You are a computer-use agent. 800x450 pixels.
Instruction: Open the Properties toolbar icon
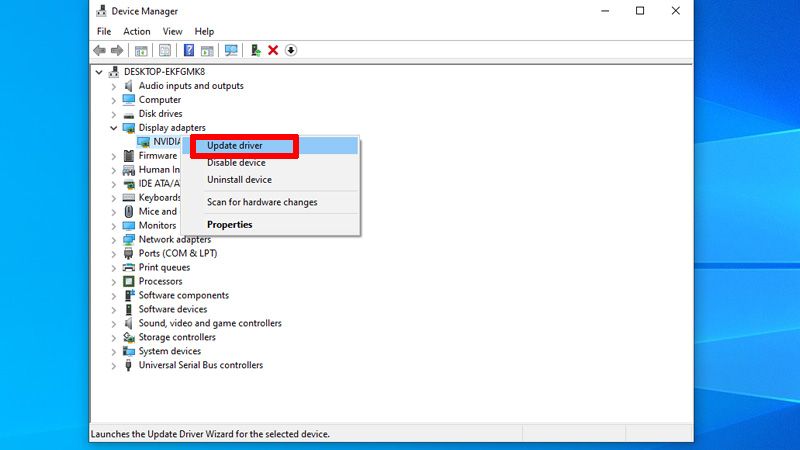165,50
